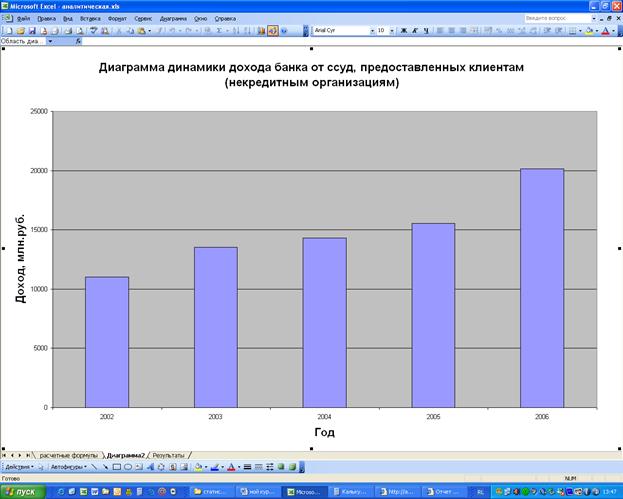Image resolution: width=623 pixels, height=499 pixels.
Task: Jump to first sheet tab arrow
Action: click(x=4, y=455)
